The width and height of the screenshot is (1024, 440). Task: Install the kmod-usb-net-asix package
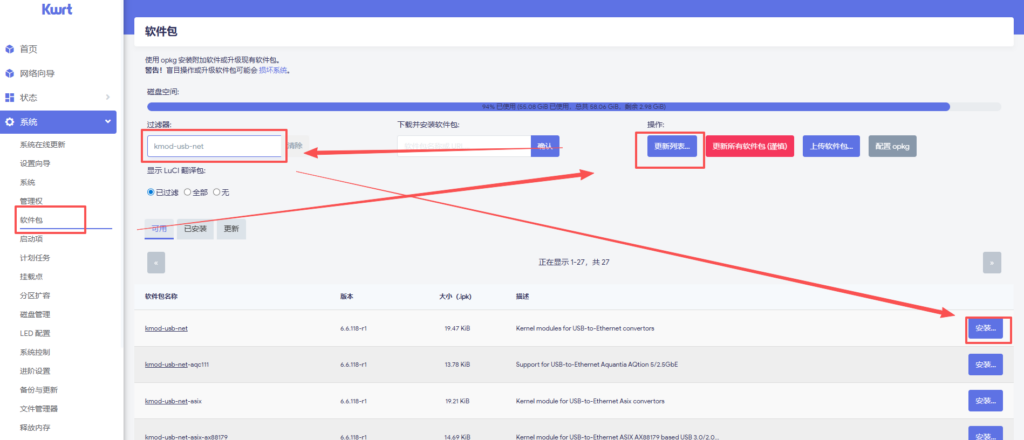[985, 400]
